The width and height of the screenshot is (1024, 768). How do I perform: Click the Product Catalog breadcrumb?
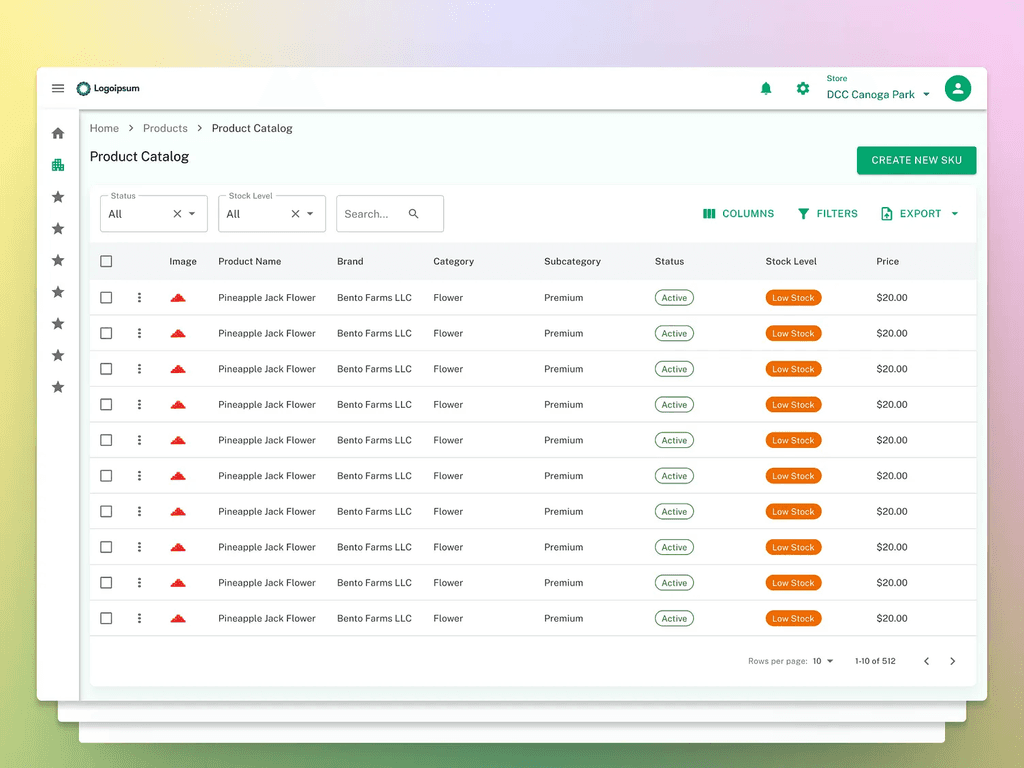pos(252,128)
